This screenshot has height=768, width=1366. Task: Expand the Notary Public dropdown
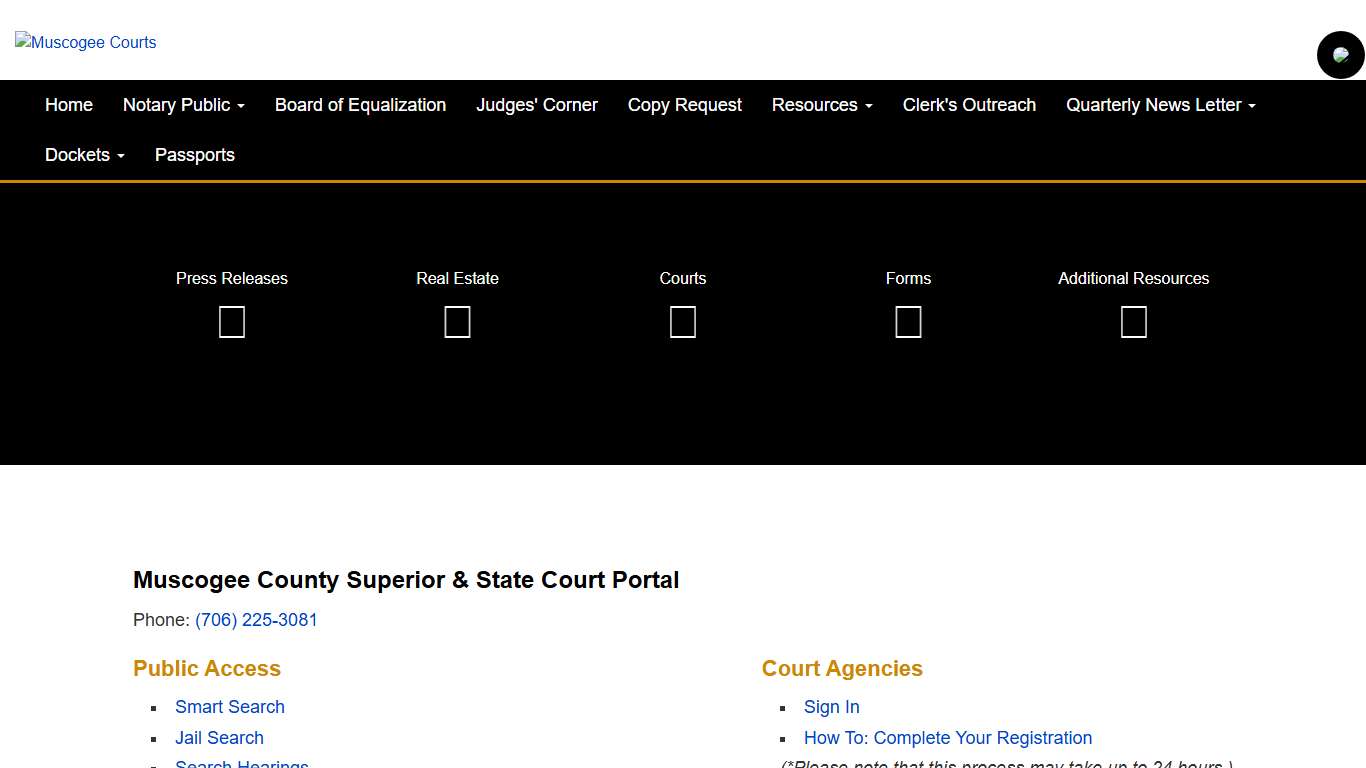coord(183,105)
